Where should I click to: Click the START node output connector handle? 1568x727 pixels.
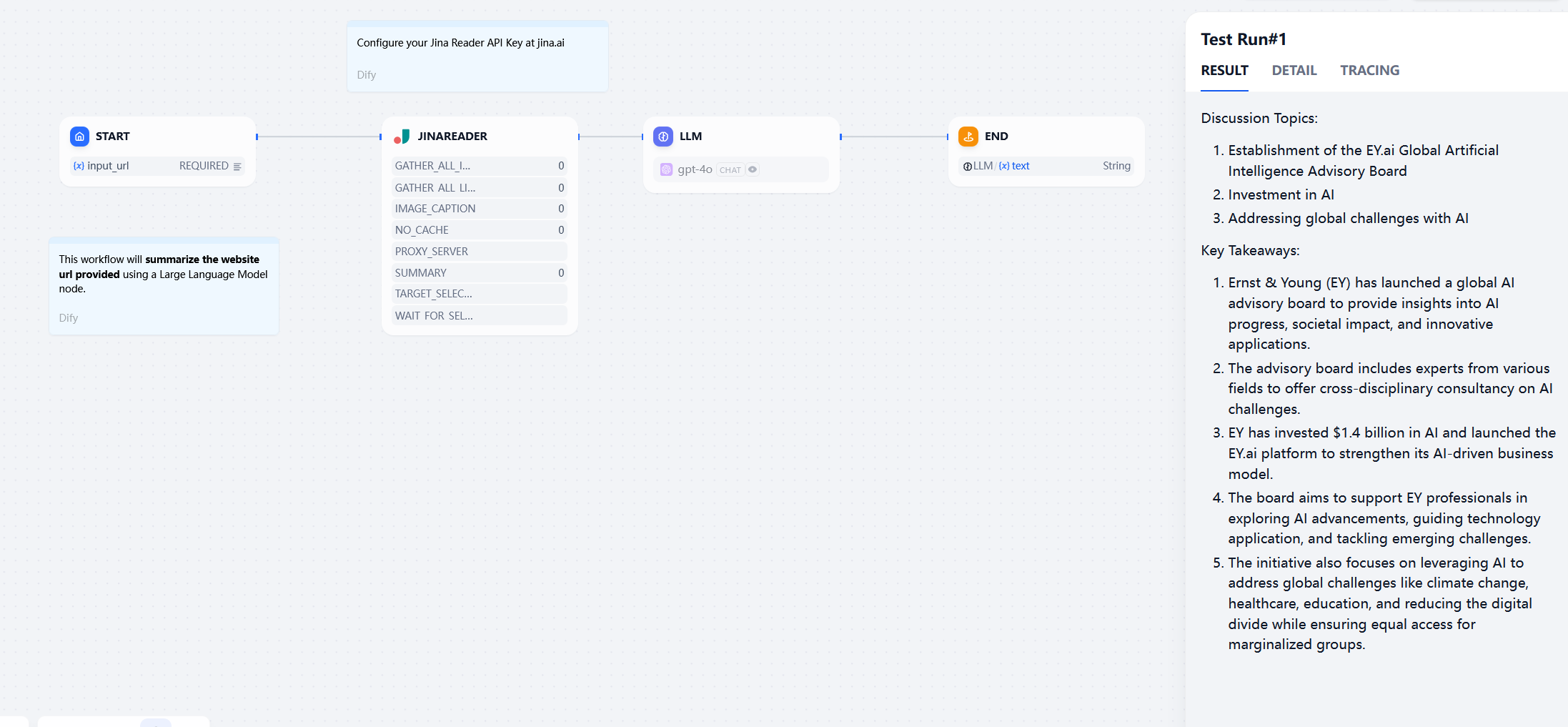click(x=257, y=137)
